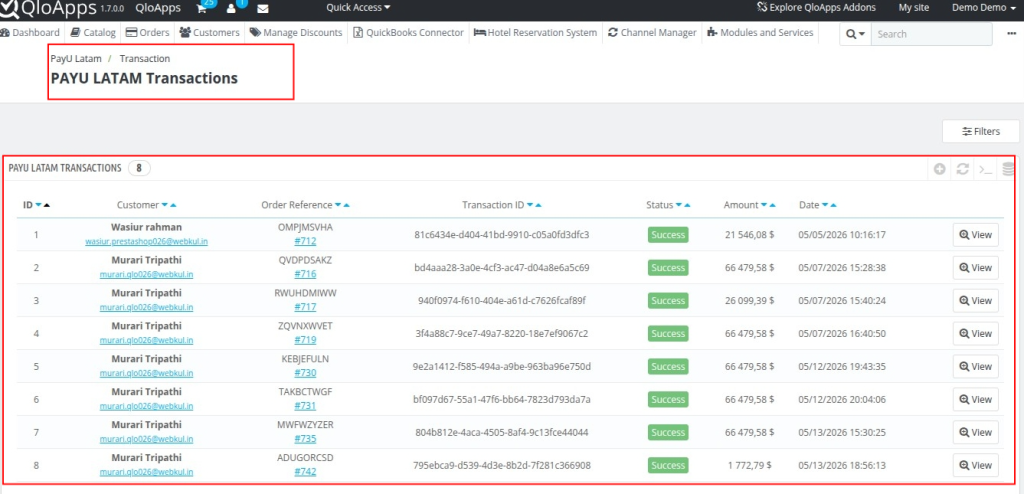The width and height of the screenshot is (1024, 494).
Task: Click the QloApps logo in header
Action: [48, 8]
